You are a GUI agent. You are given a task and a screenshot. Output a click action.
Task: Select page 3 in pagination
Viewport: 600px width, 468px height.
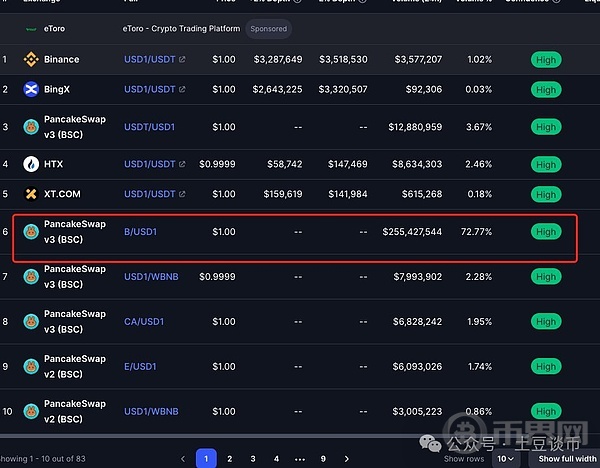tap(253, 458)
